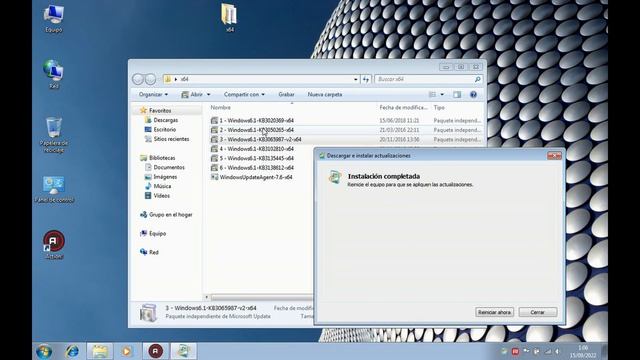640x360 pixels.
Task: Select file 5 - Windows6.1-KB3135445-x64
Action: (252, 158)
